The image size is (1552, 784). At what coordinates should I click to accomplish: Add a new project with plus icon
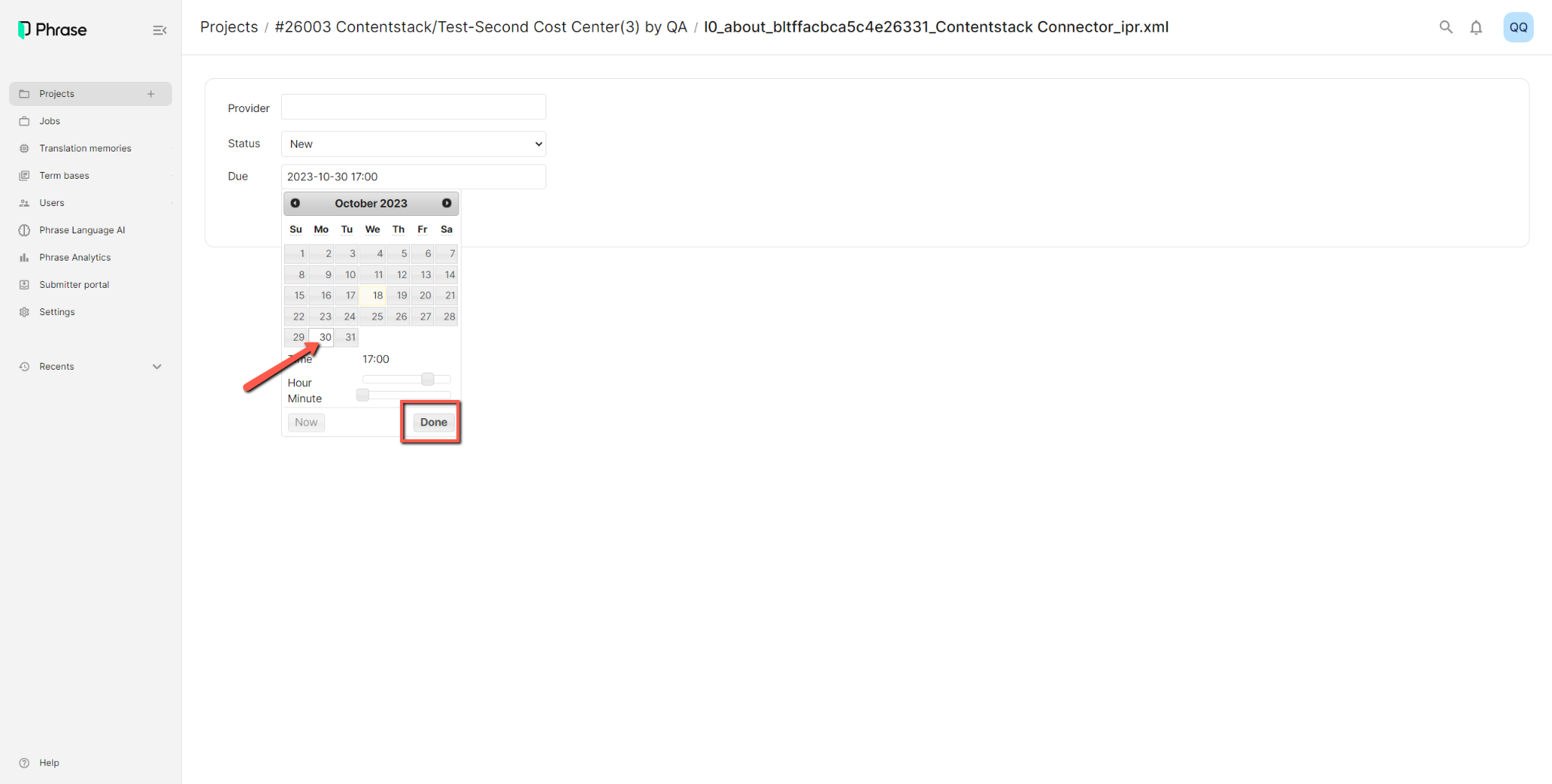coord(151,94)
